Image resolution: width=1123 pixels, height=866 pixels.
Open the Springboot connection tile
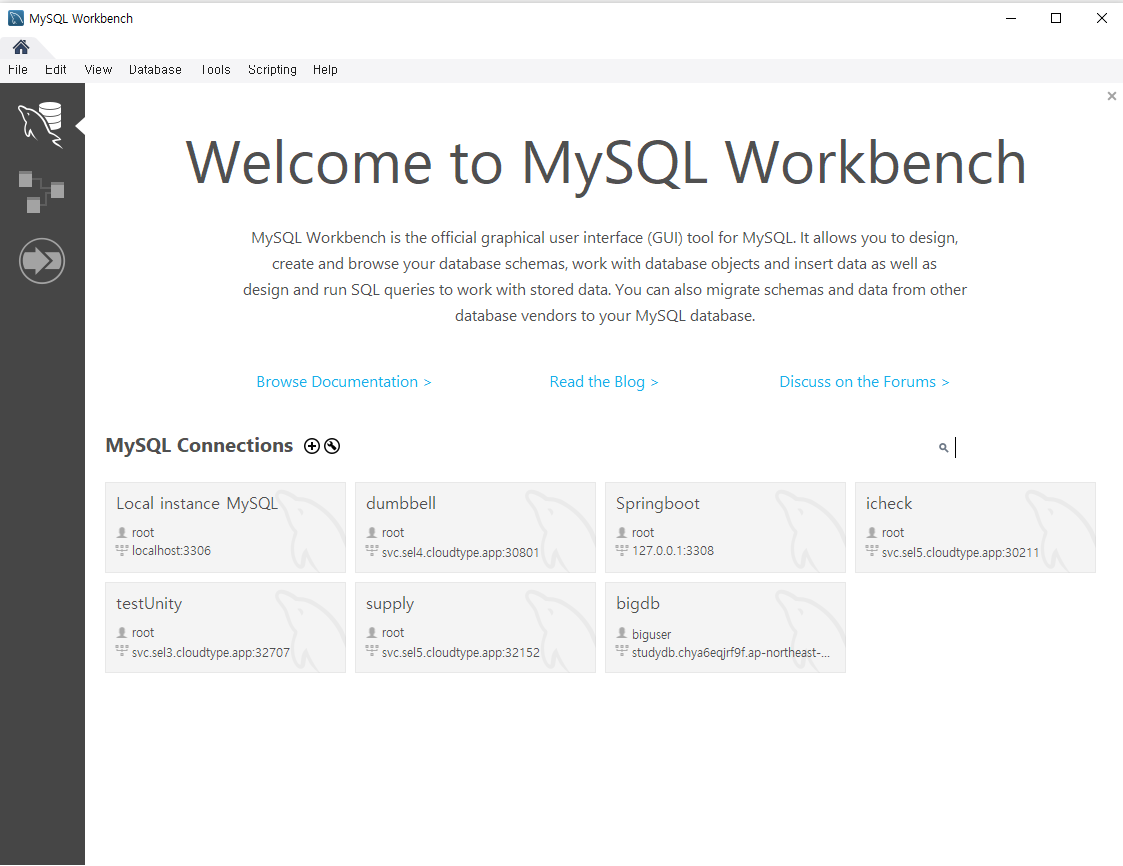(x=725, y=527)
